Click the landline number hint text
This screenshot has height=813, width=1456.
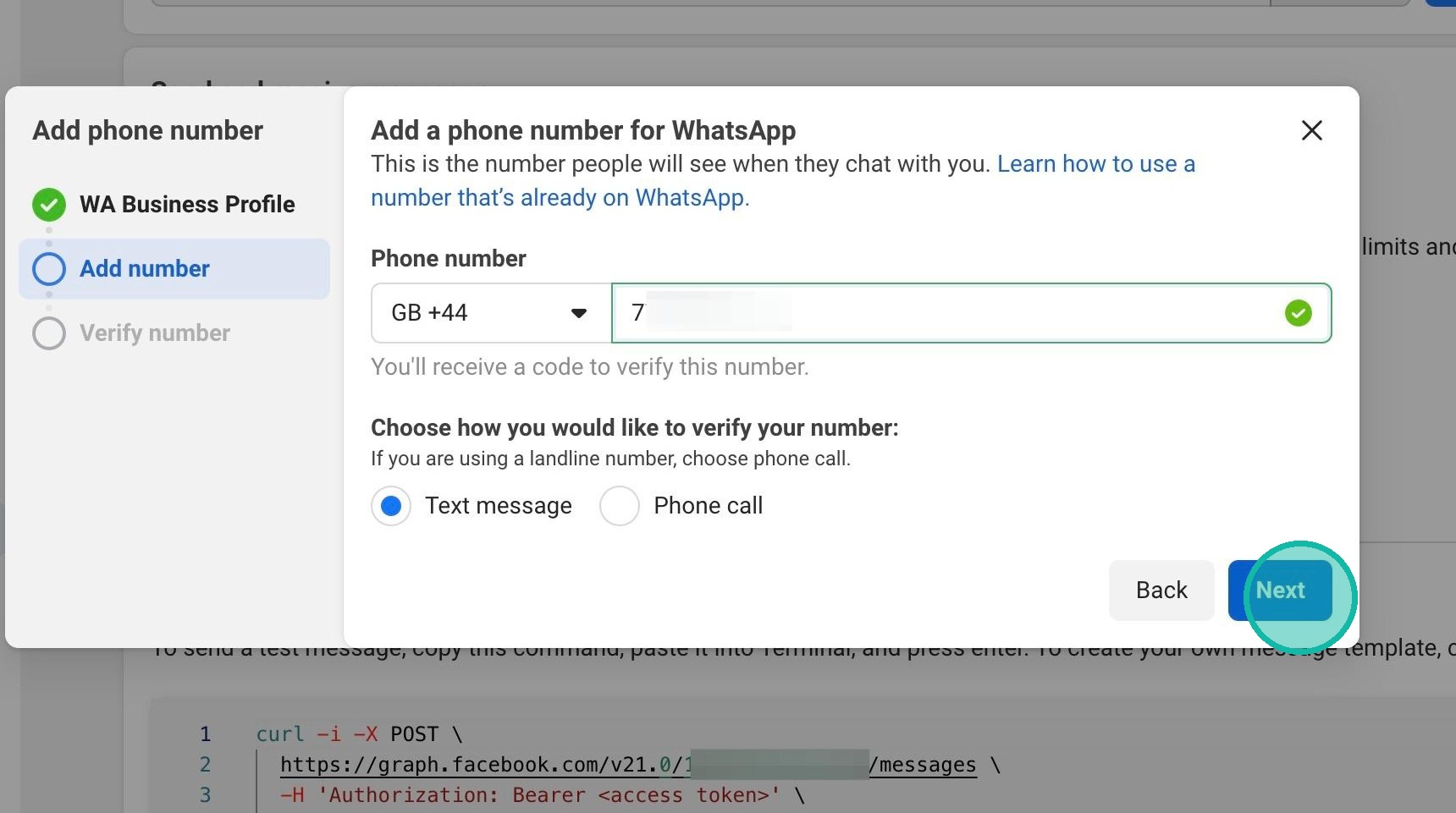[x=611, y=459]
